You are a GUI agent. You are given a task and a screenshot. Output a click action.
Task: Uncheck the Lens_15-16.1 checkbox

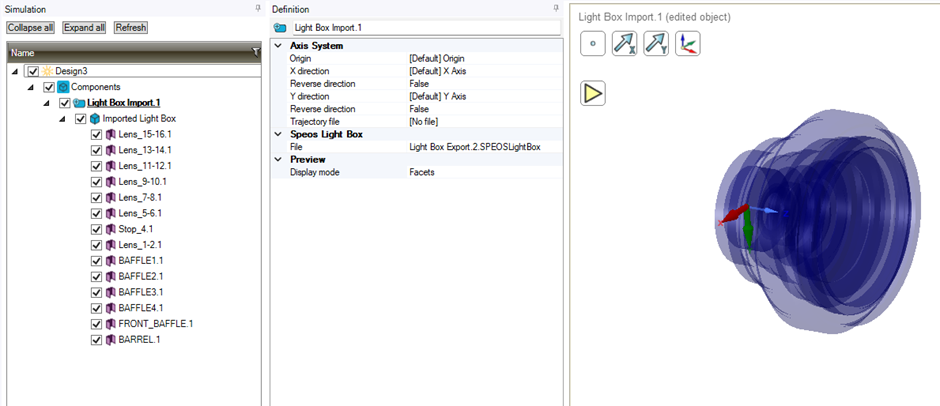point(96,134)
